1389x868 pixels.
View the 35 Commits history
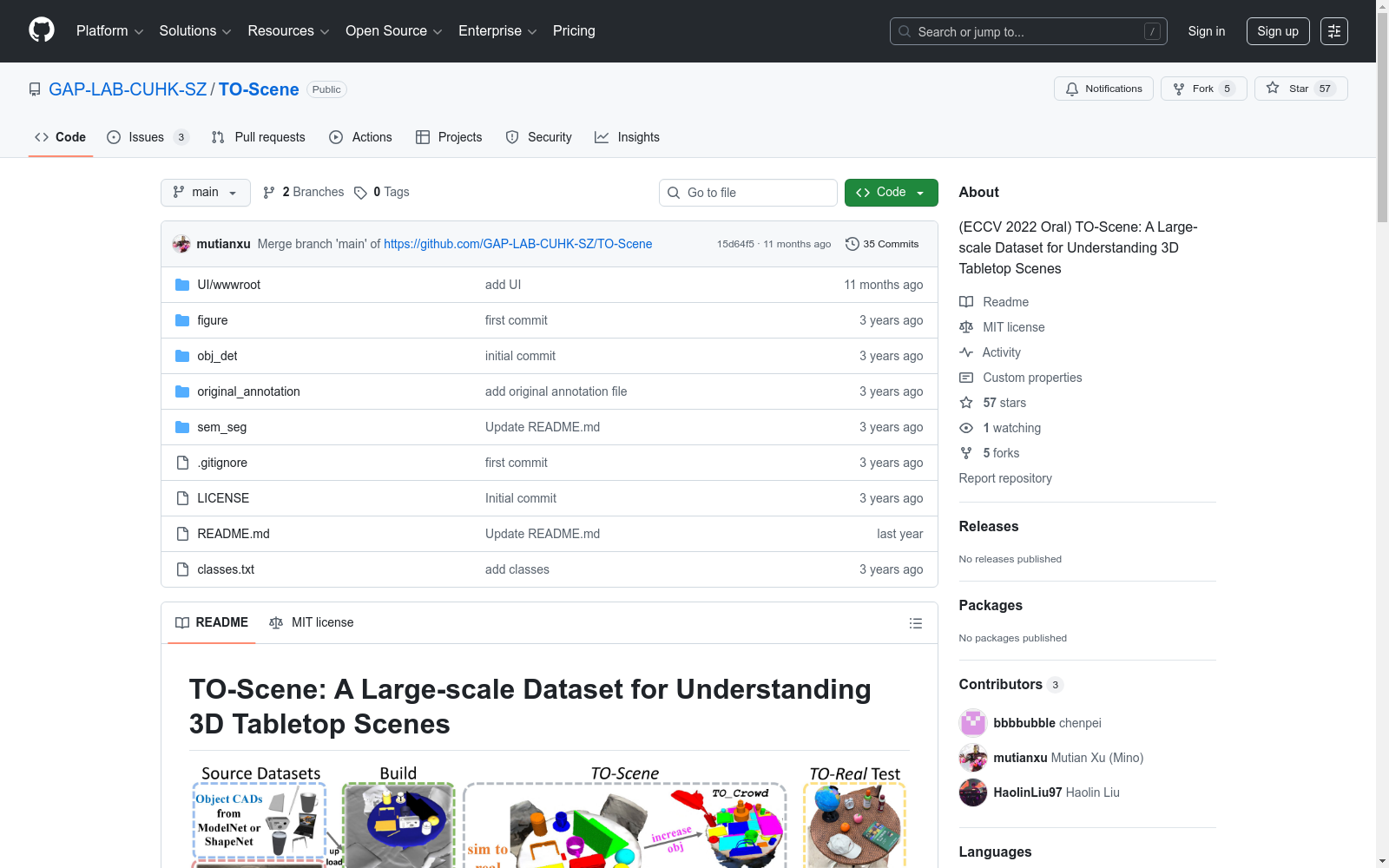click(x=882, y=244)
